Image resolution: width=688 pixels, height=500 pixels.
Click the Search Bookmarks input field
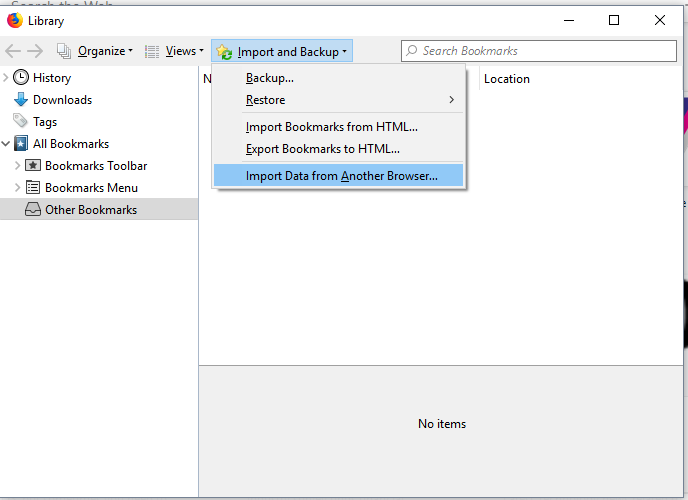pos(540,51)
